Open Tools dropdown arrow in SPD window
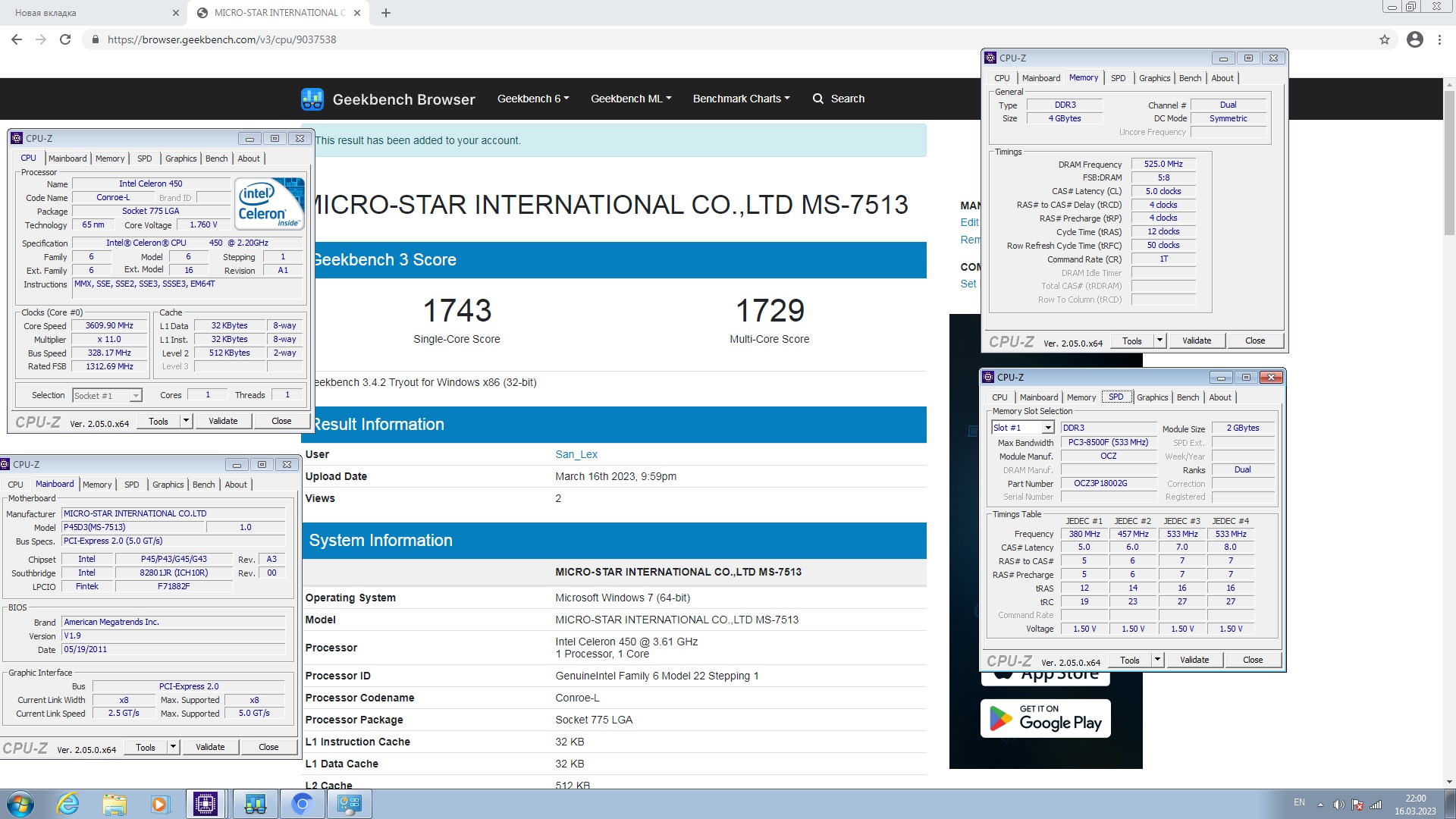Image resolution: width=1456 pixels, height=819 pixels. tap(1157, 660)
